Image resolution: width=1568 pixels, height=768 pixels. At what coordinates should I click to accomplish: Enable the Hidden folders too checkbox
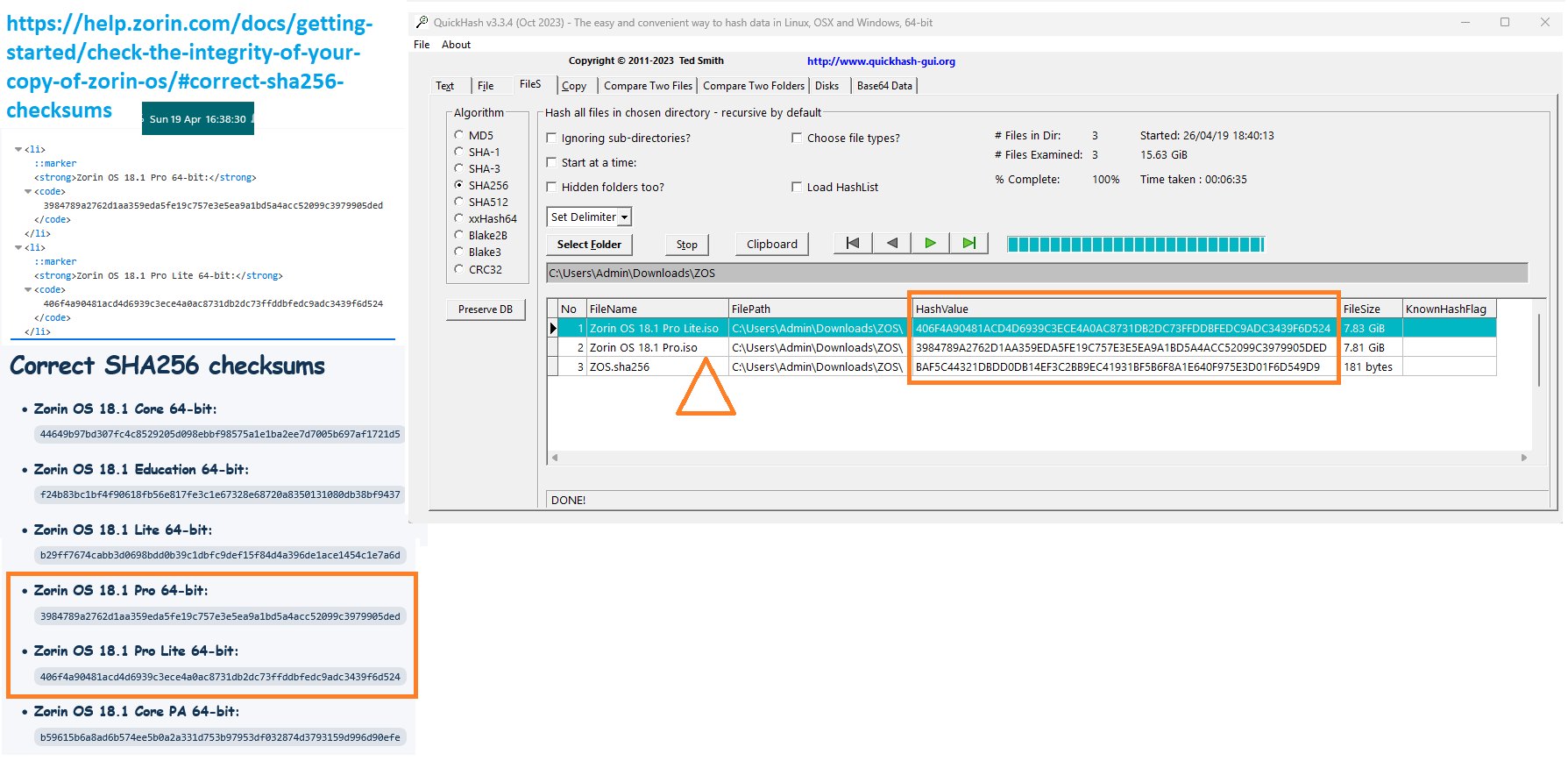click(x=551, y=187)
